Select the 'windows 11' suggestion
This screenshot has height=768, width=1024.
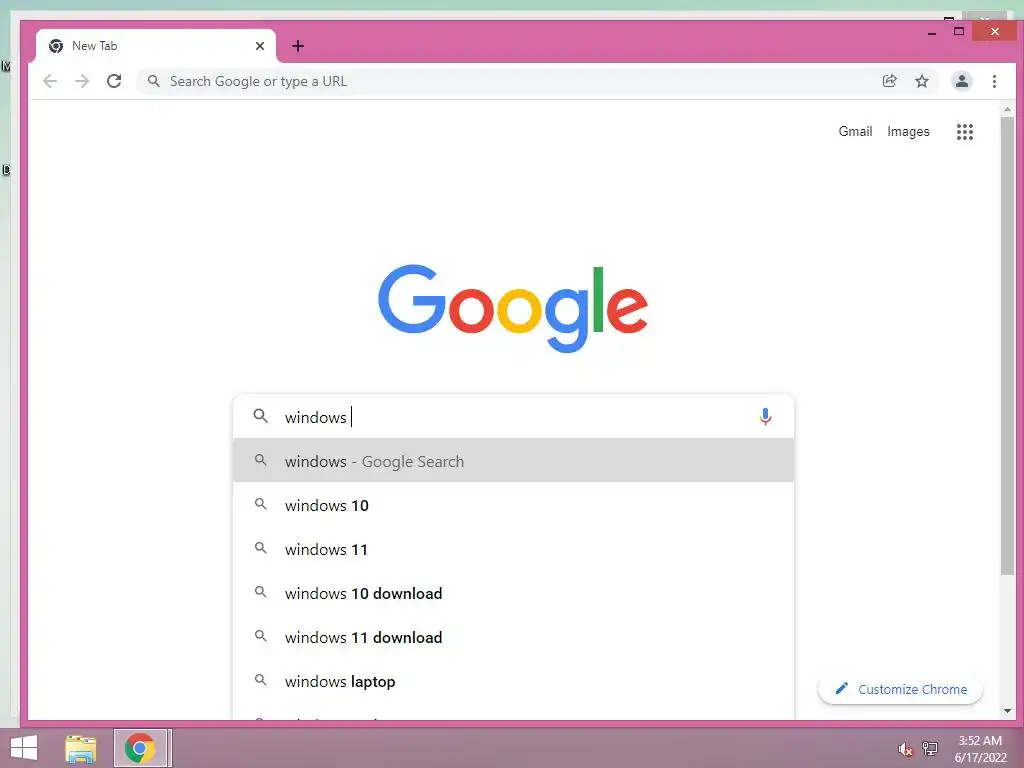[x=513, y=549]
